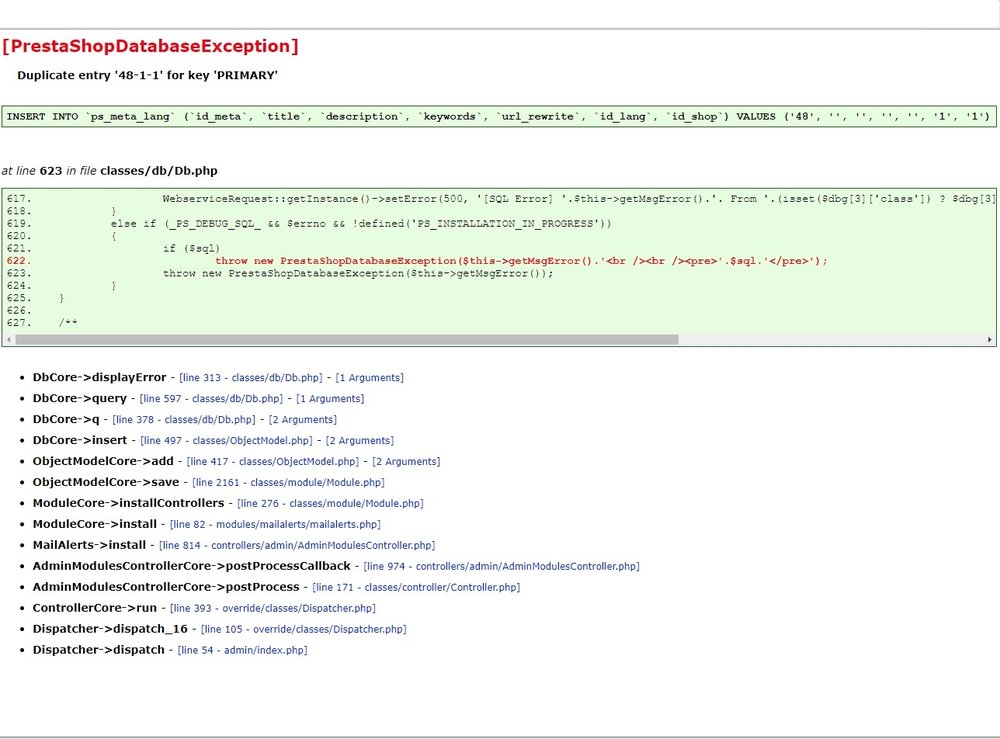Click the ModuleCore->installControllers method name
Screen dimensions: 1000x739
129,504
